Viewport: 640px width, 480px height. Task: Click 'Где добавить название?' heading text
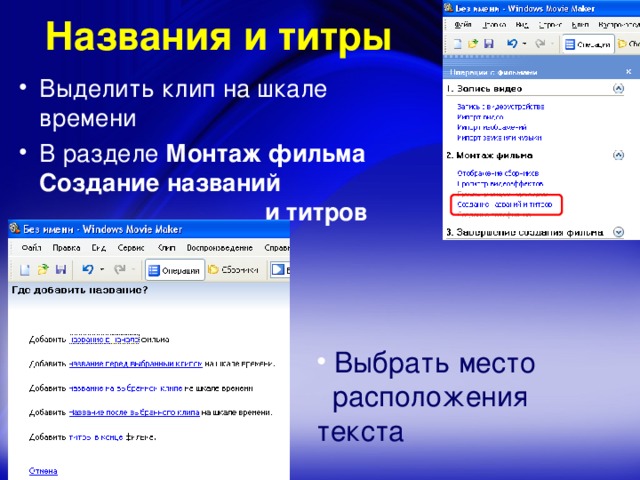pyautogui.click(x=80, y=290)
